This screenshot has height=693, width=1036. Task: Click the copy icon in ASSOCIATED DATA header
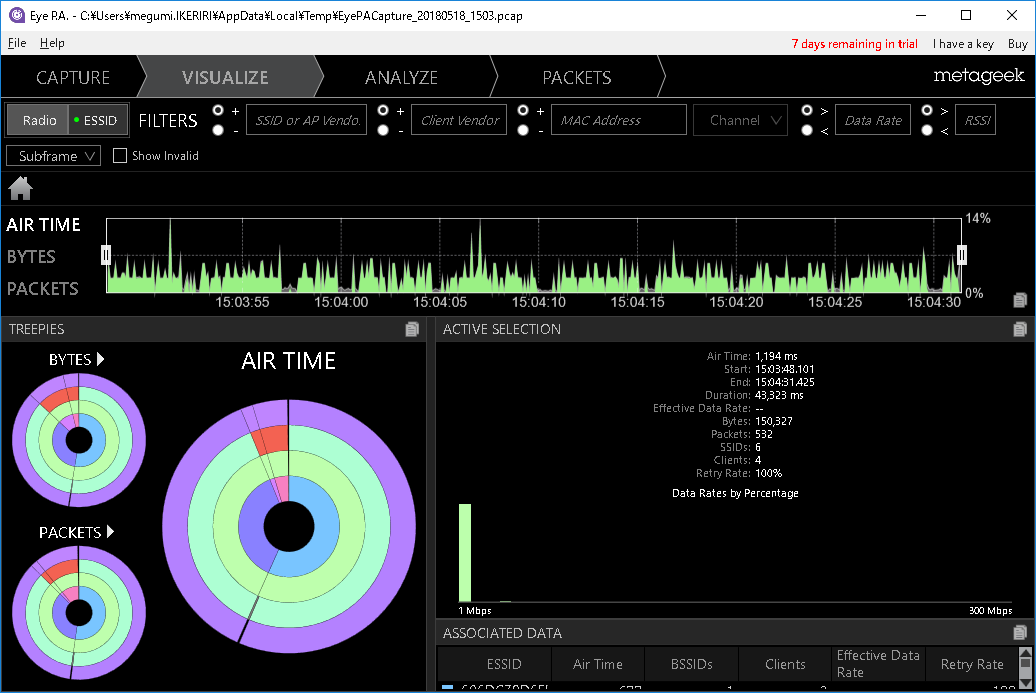(1019, 633)
